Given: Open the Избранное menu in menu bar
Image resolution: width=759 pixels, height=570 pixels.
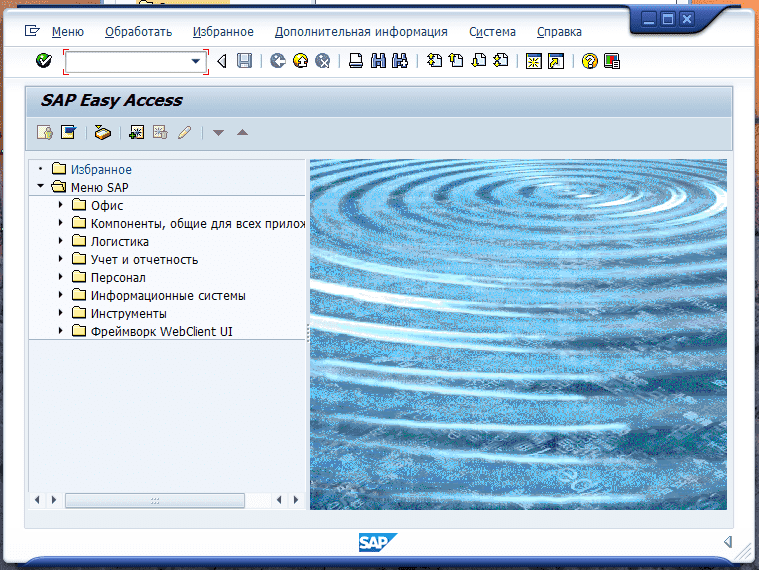Looking at the screenshot, I should point(223,31).
